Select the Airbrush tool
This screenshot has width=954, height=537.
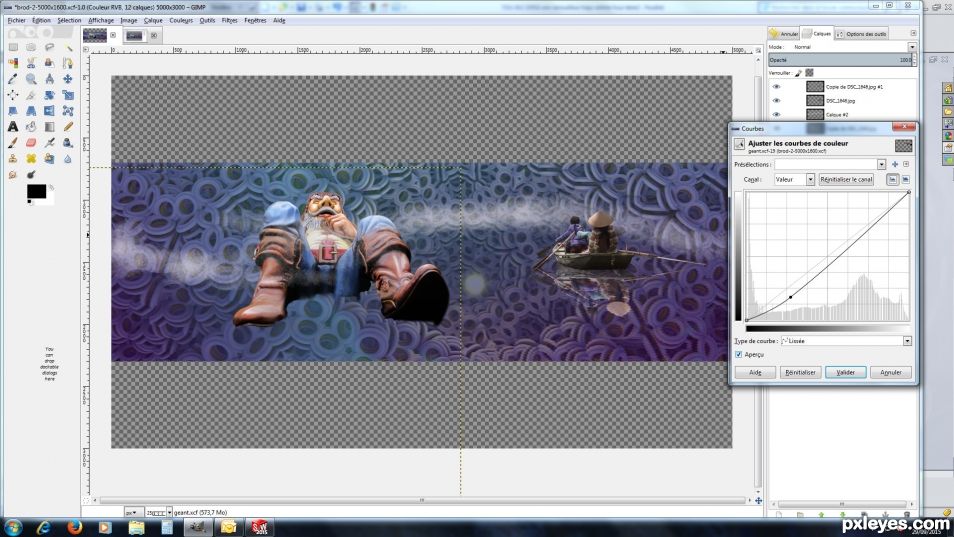click(49, 142)
